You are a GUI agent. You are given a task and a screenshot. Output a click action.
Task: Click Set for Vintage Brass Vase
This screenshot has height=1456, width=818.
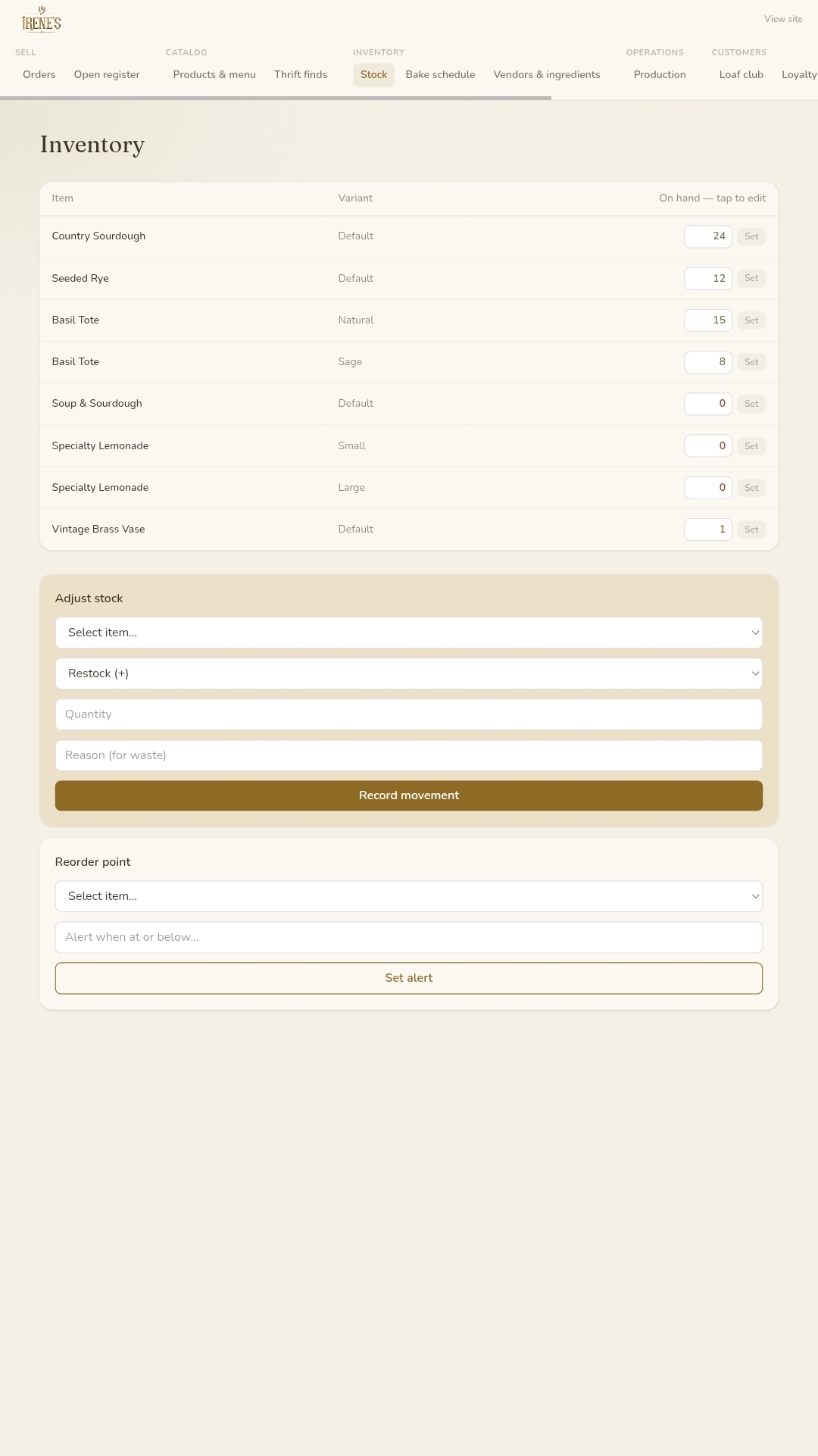[x=751, y=530]
